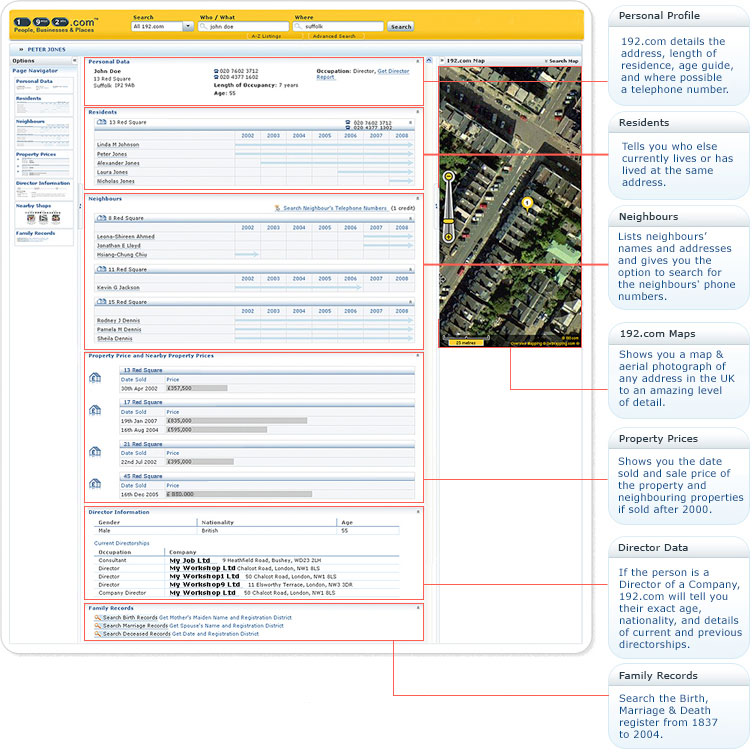Collapse the Options sidebar with its arrow
Viewport: 753px width, 755px height.
tap(74, 61)
